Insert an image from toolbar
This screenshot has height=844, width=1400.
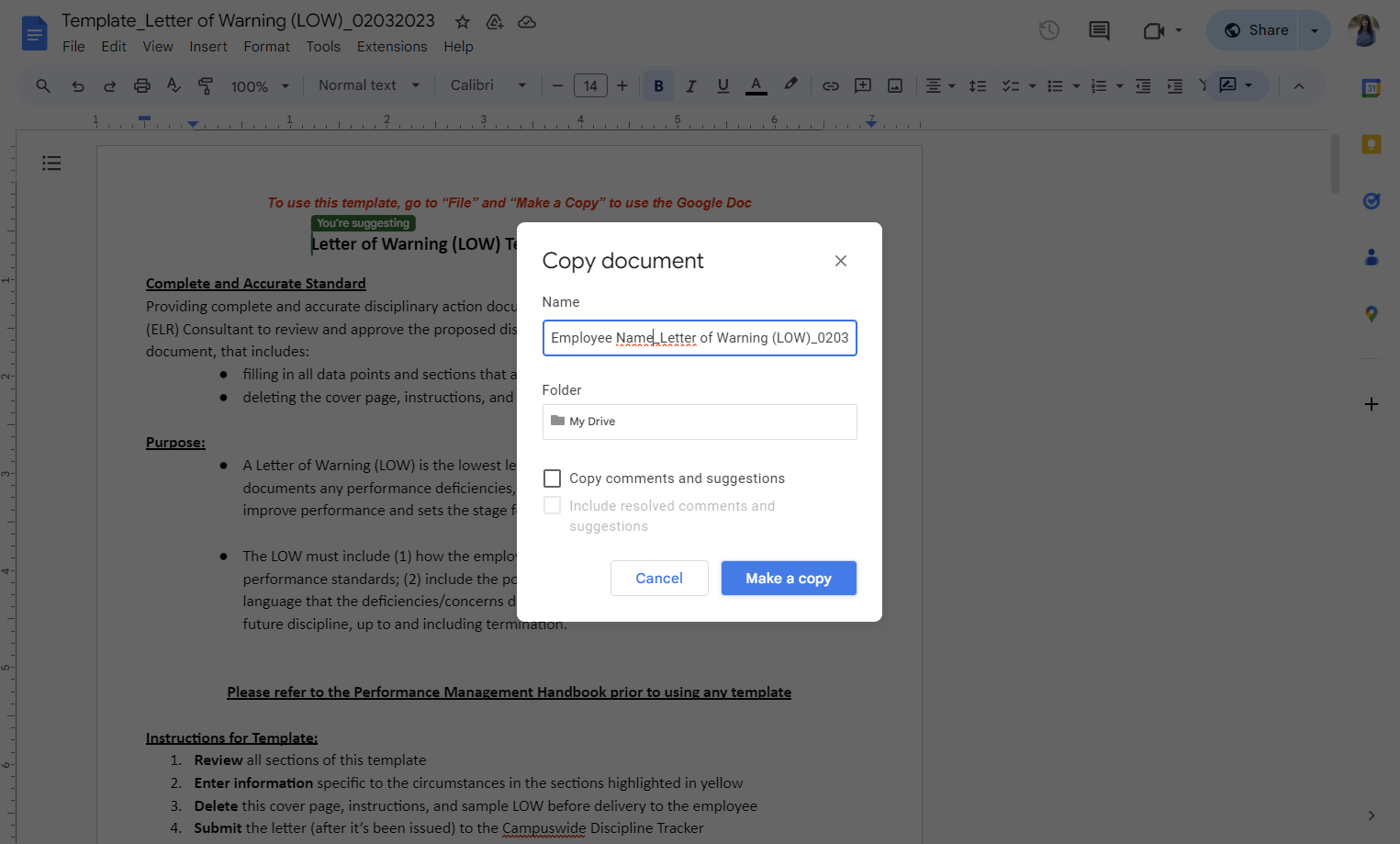point(895,85)
